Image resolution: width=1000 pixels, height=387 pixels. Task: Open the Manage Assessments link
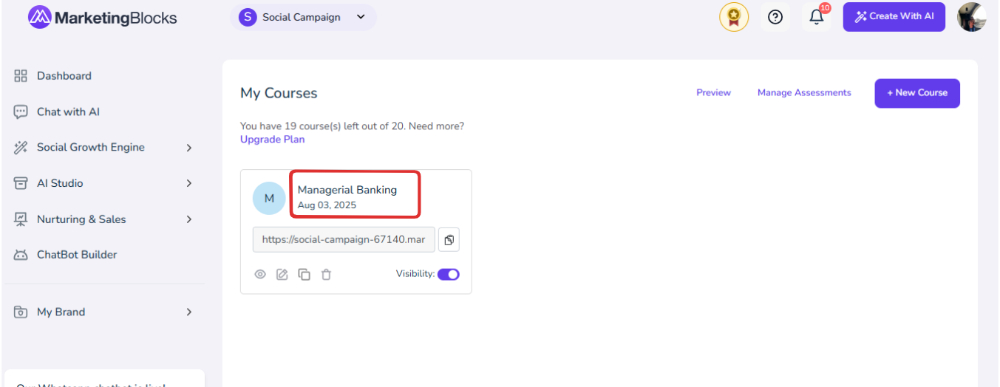[804, 92]
